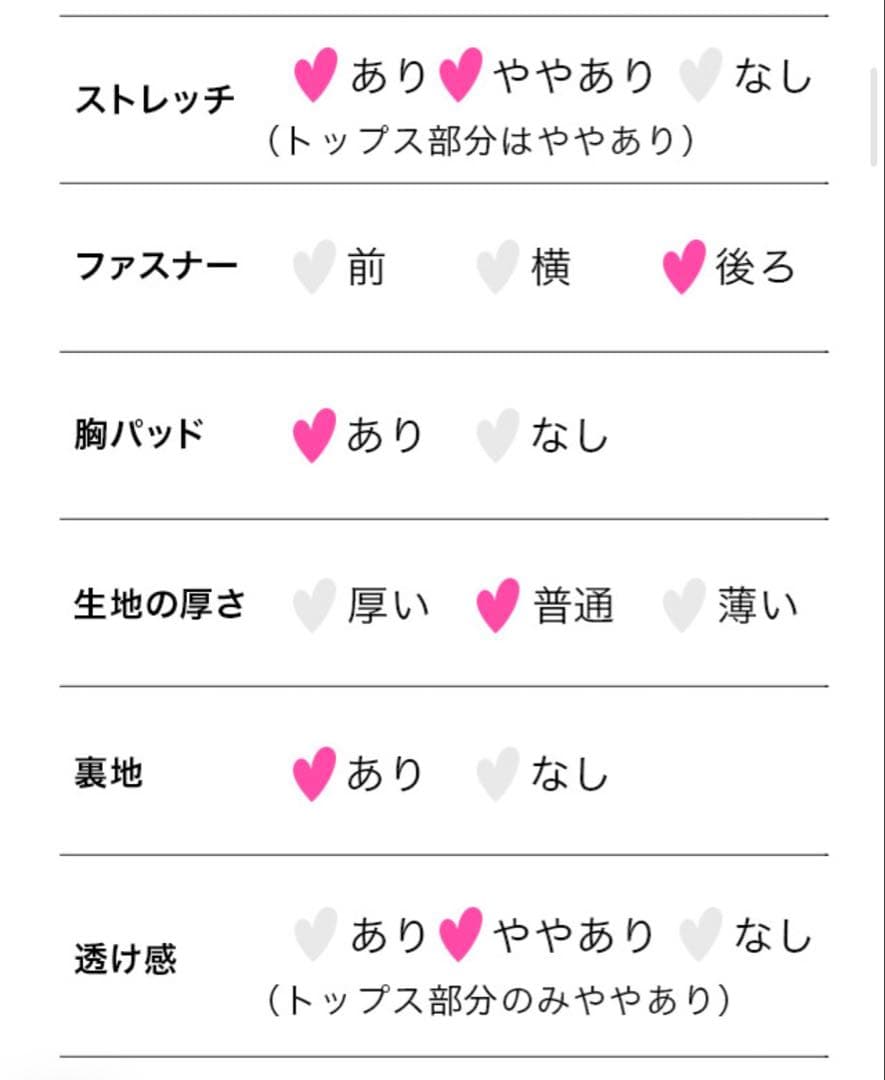This screenshot has height=1080, width=885.
Task: Click the gray heart for ストレッチ なし
Action: pos(699,75)
